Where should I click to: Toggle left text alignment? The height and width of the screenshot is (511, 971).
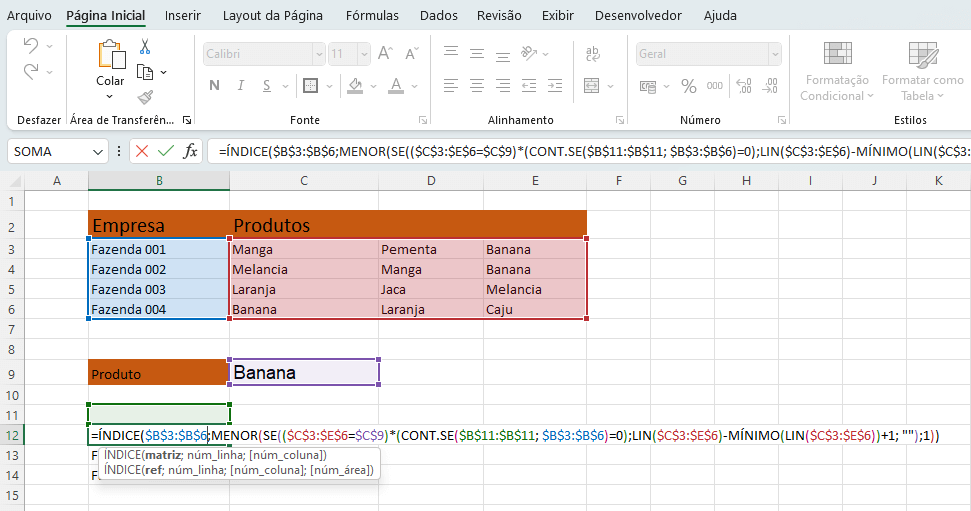[451, 85]
